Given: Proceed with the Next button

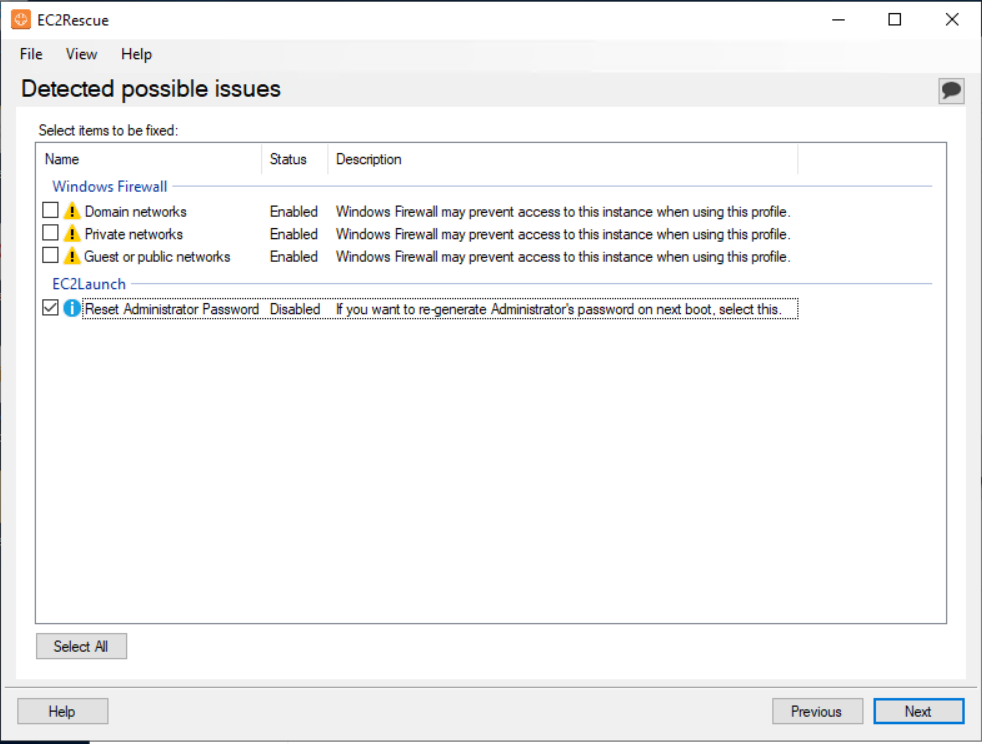Looking at the screenshot, I should coord(919,711).
